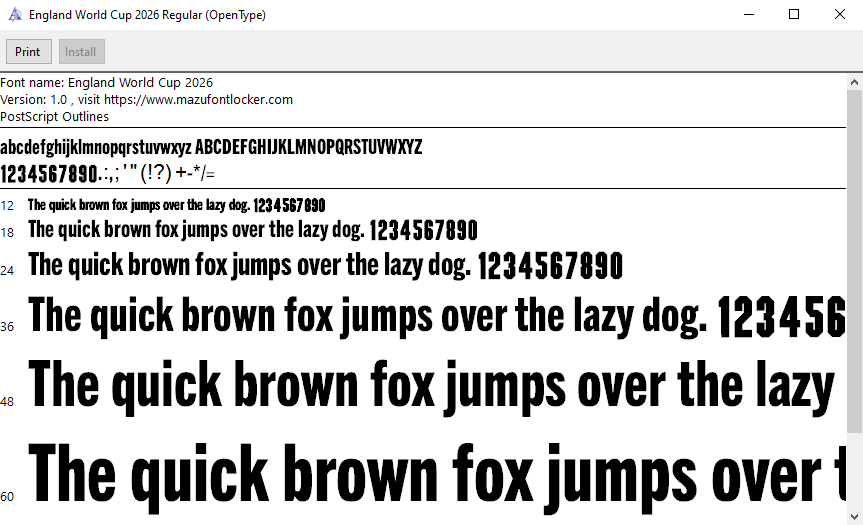Minimize the font viewer window

click(x=748, y=15)
